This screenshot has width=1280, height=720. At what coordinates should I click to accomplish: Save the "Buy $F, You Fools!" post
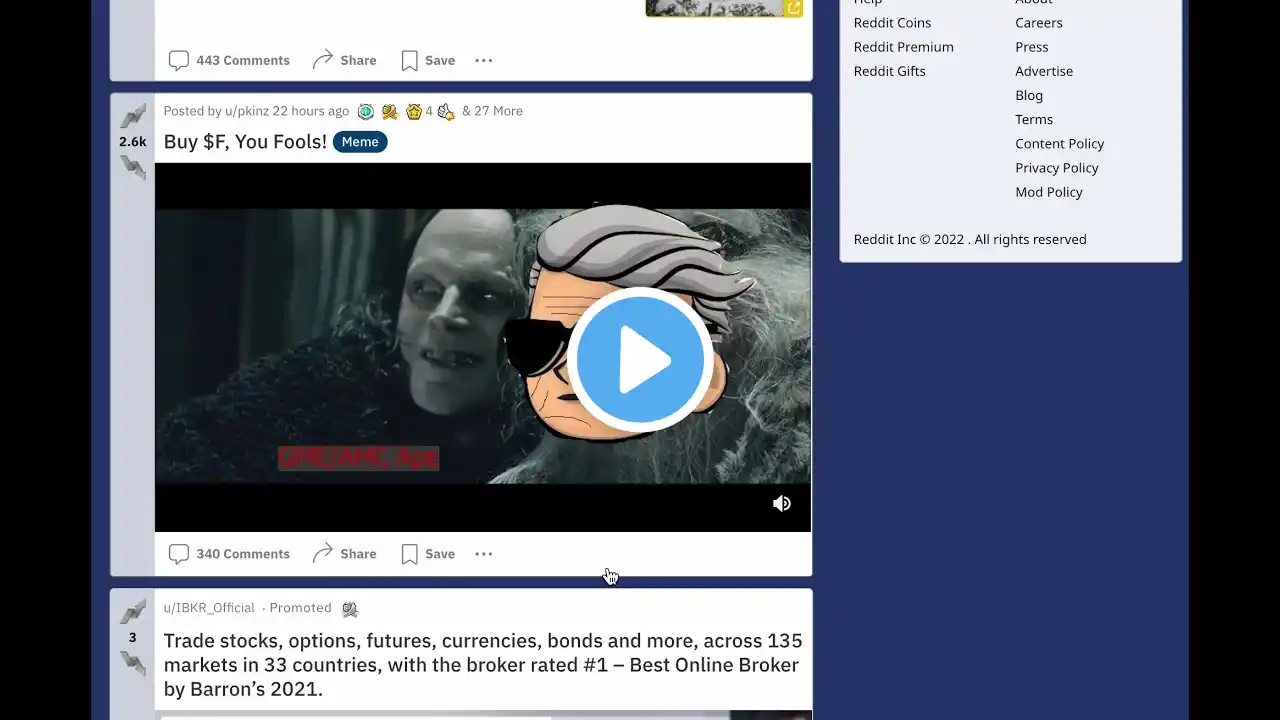(x=428, y=554)
